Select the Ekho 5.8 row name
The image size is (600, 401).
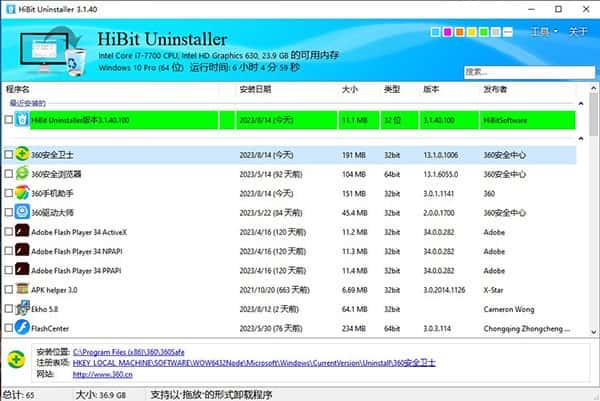pos(44,309)
